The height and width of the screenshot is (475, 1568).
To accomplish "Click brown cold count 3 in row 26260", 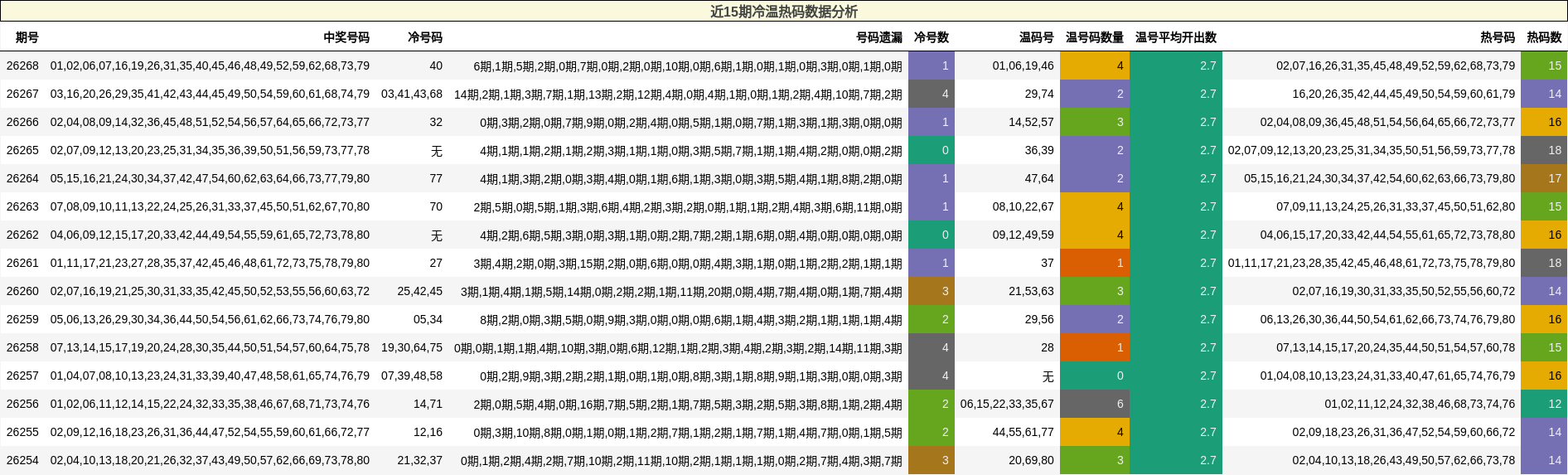I will point(932,291).
